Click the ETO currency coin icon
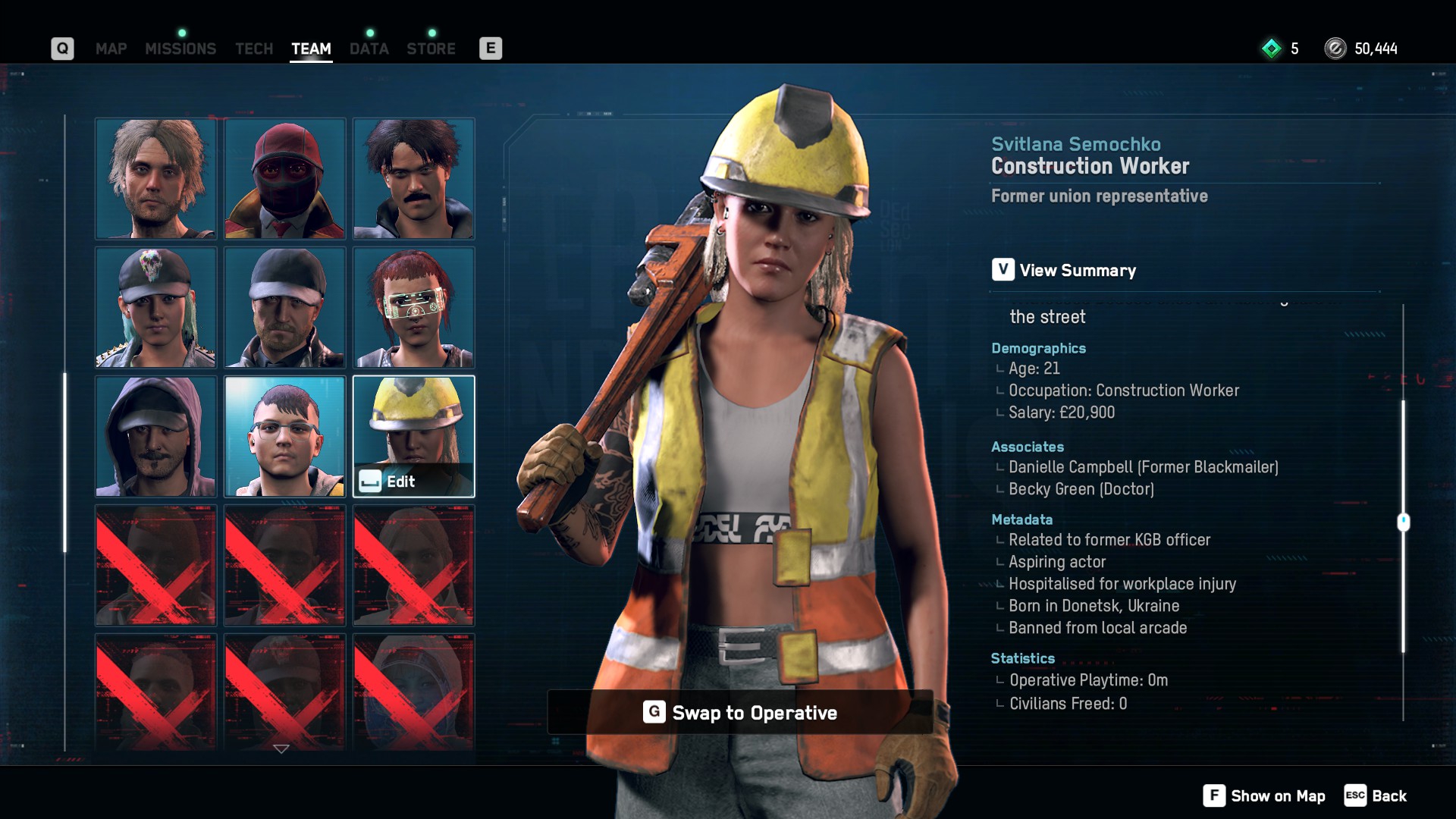The image size is (1456, 819). 1335,49
